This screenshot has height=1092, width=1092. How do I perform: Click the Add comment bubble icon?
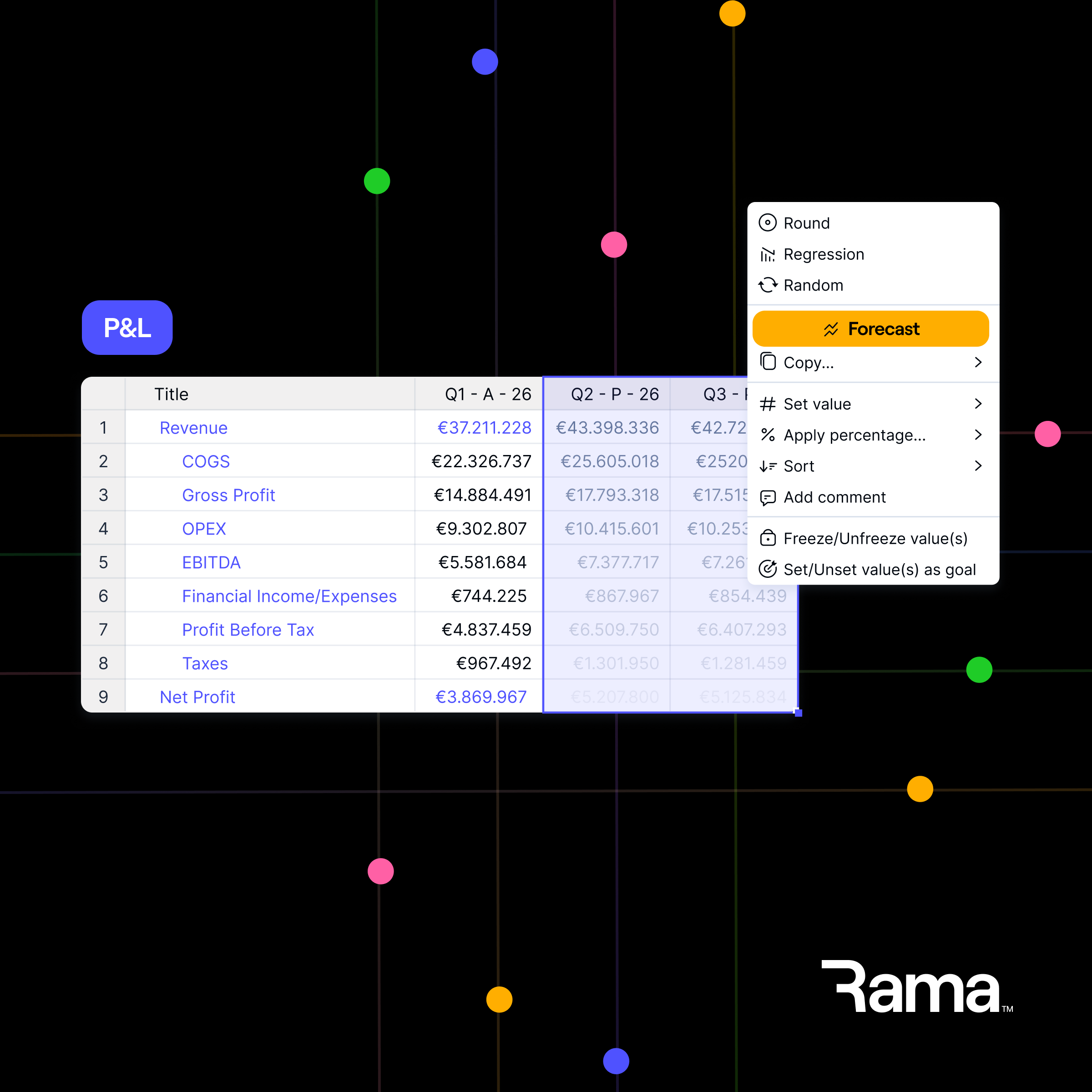point(768,497)
